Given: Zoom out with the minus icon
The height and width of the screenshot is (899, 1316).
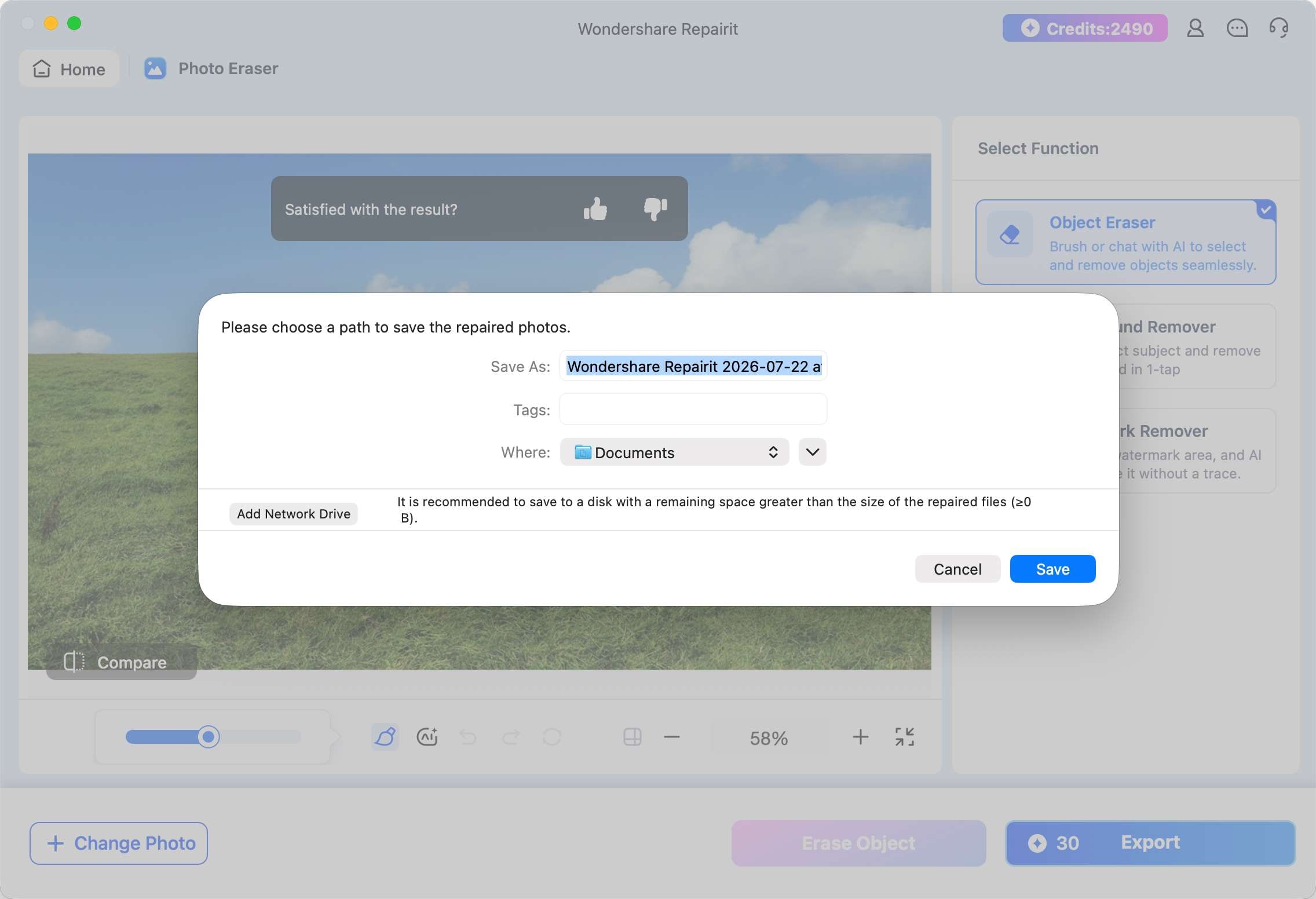Looking at the screenshot, I should click(672, 737).
